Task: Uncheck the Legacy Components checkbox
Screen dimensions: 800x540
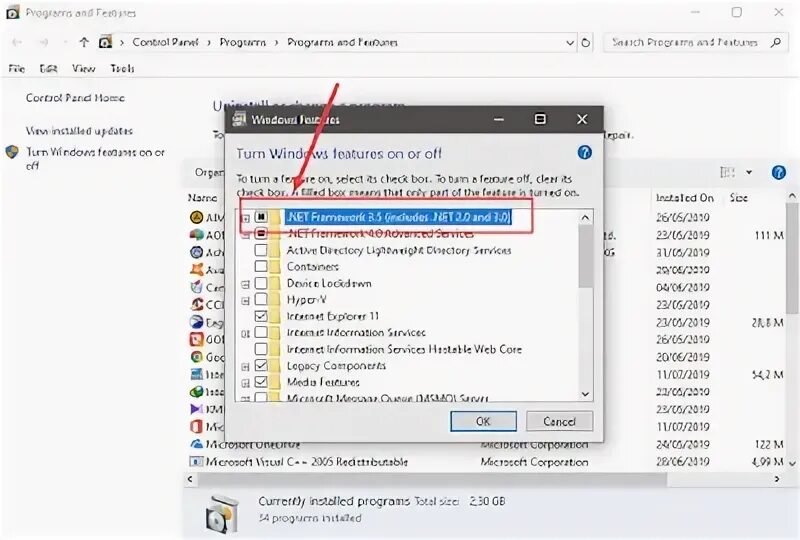Action: 261,365
